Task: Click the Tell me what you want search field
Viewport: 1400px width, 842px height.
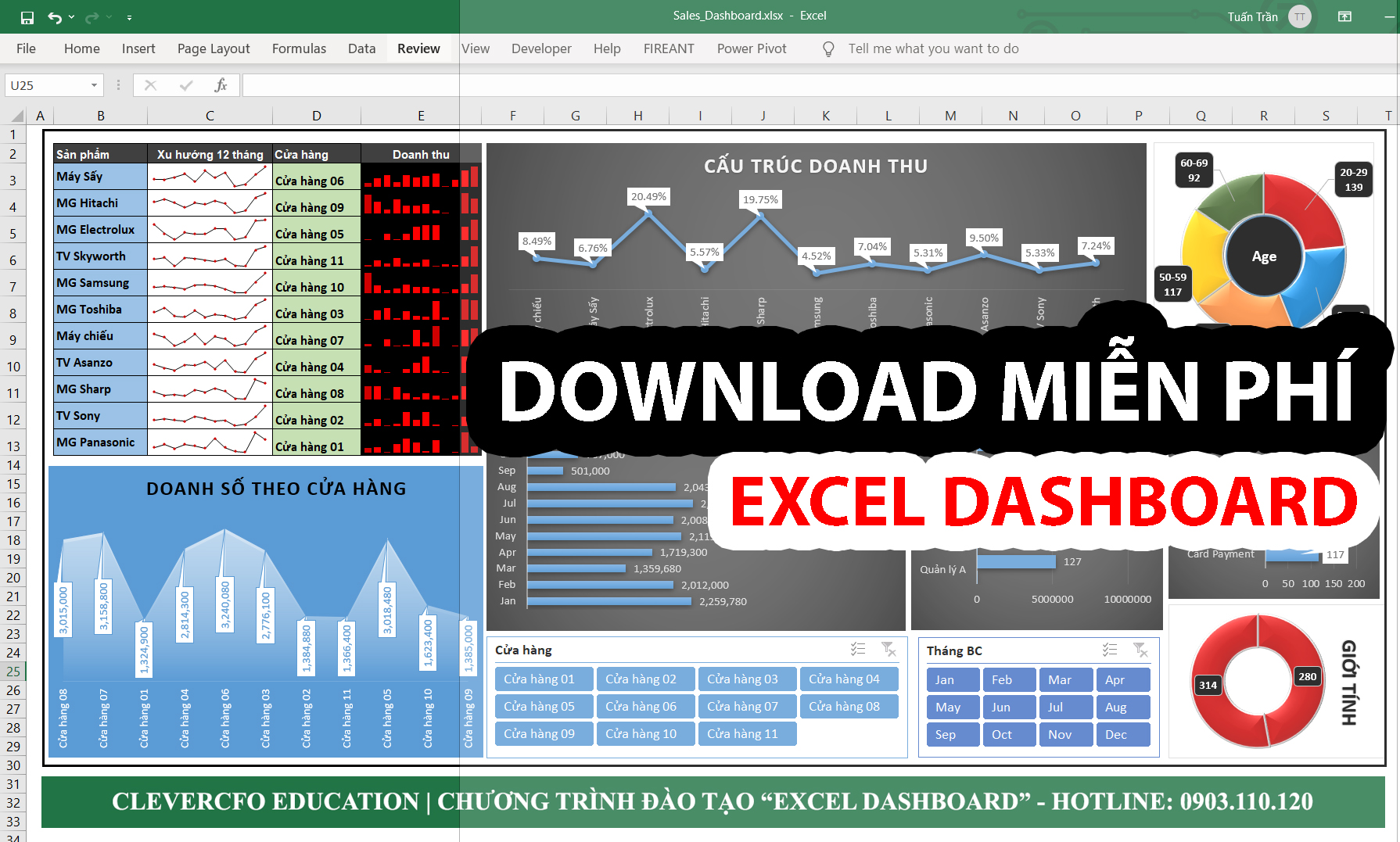Action: (x=933, y=48)
